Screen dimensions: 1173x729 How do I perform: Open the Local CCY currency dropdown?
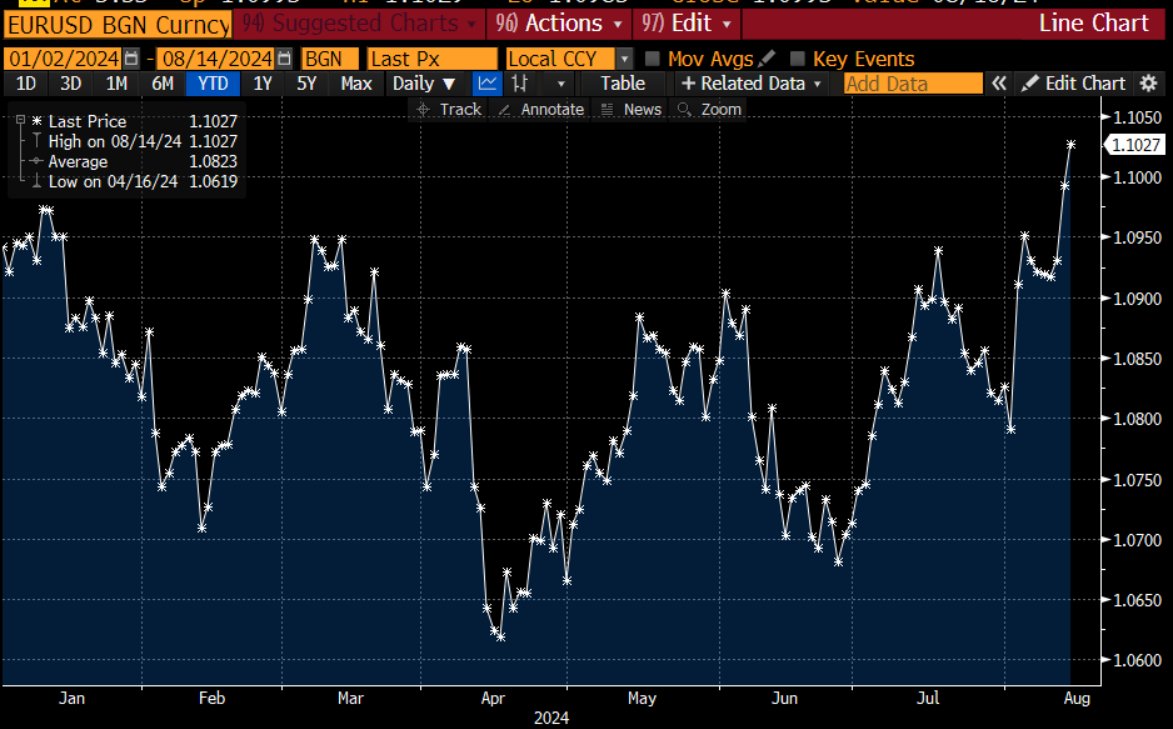coord(624,59)
